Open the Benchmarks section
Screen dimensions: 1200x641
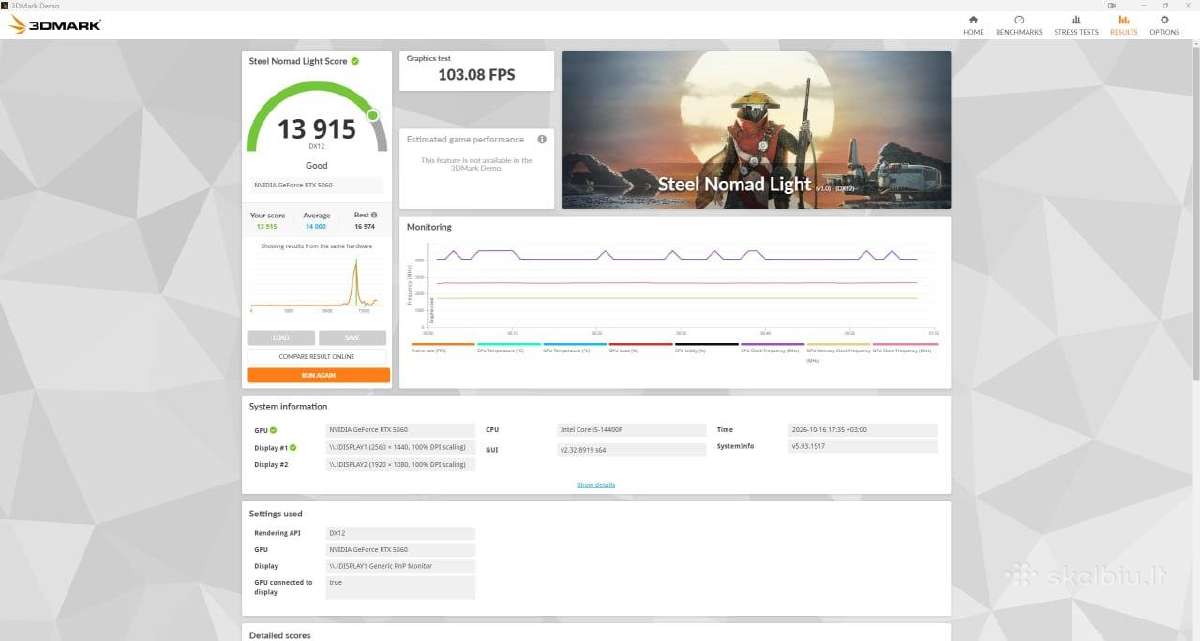1019,25
